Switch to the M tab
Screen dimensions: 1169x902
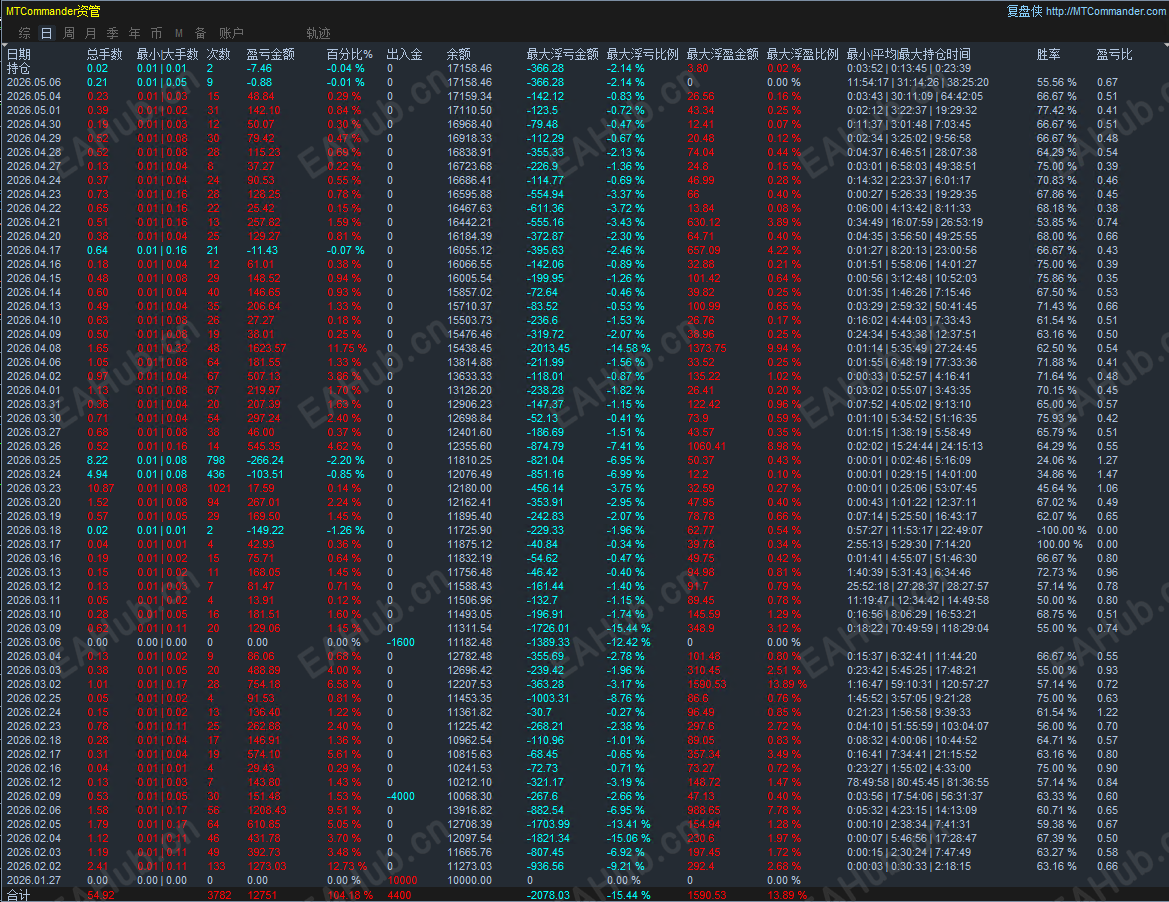click(178, 33)
